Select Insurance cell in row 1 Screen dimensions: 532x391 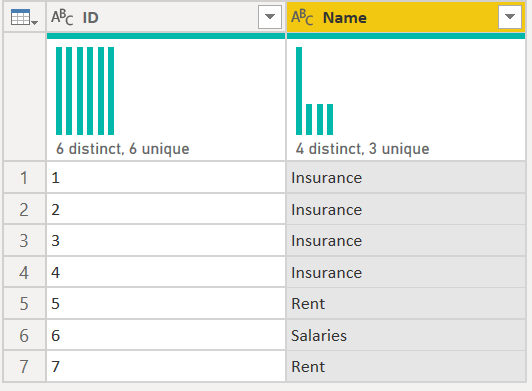click(406, 178)
